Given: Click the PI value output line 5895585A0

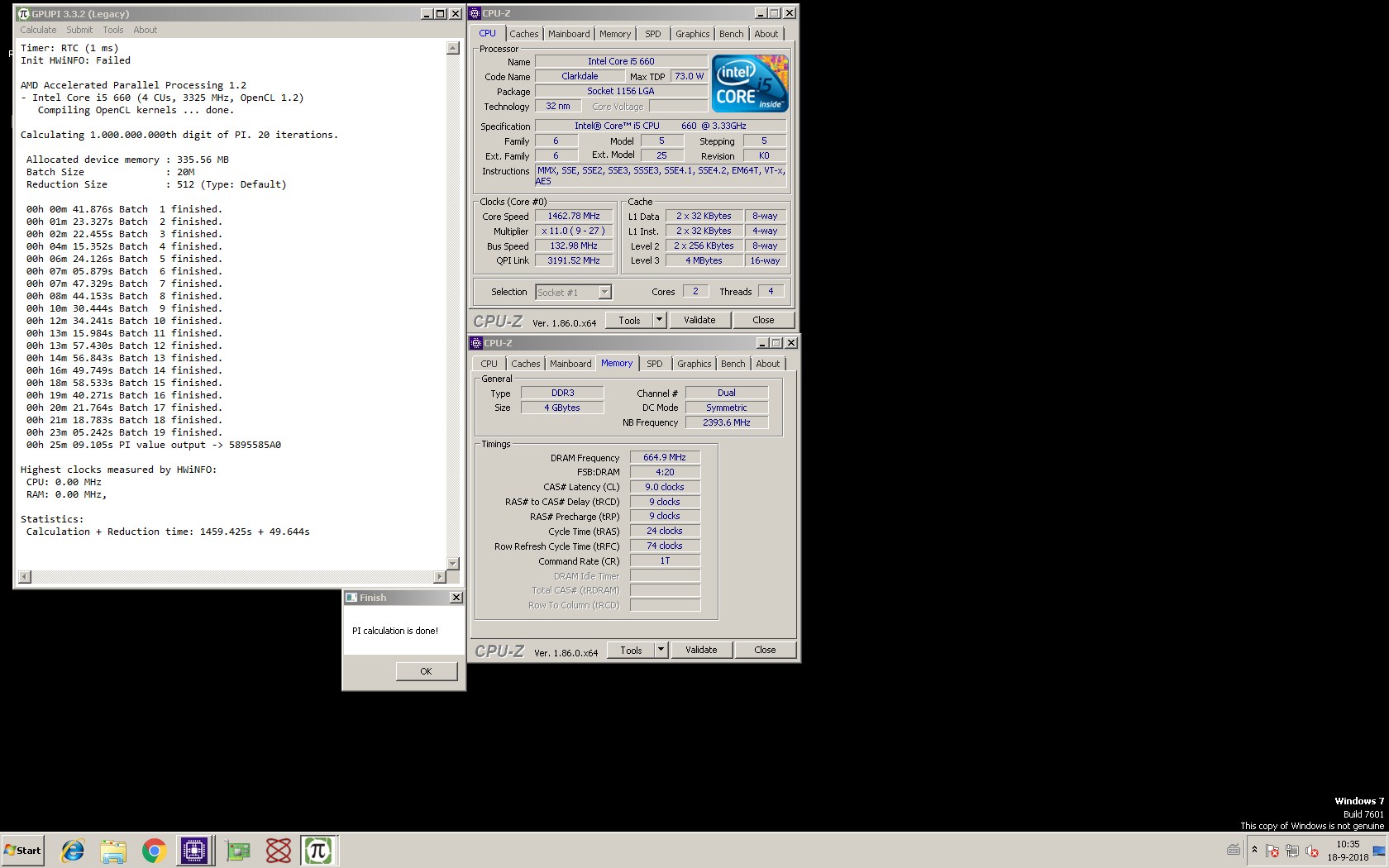Looking at the screenshot, I should (x=154, y=445).
